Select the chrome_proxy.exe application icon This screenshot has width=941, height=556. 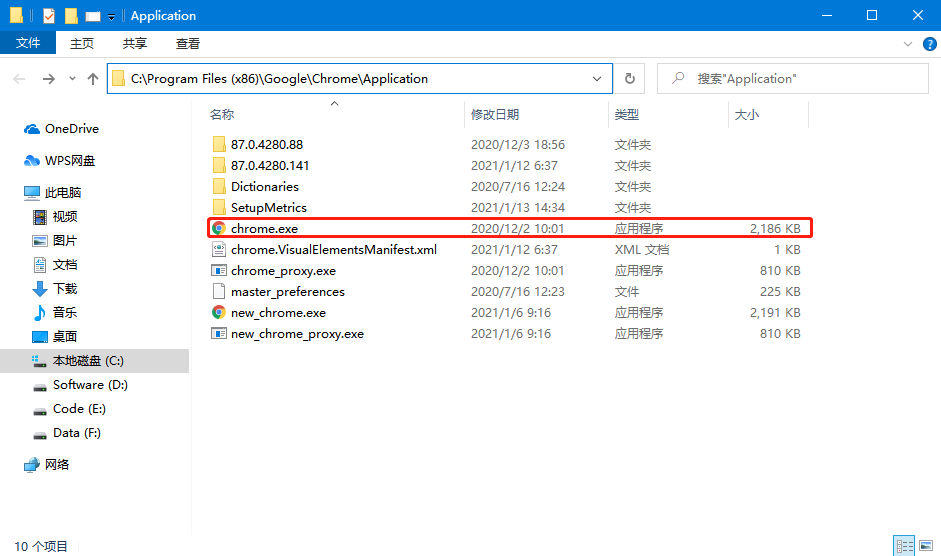(219, 270)
